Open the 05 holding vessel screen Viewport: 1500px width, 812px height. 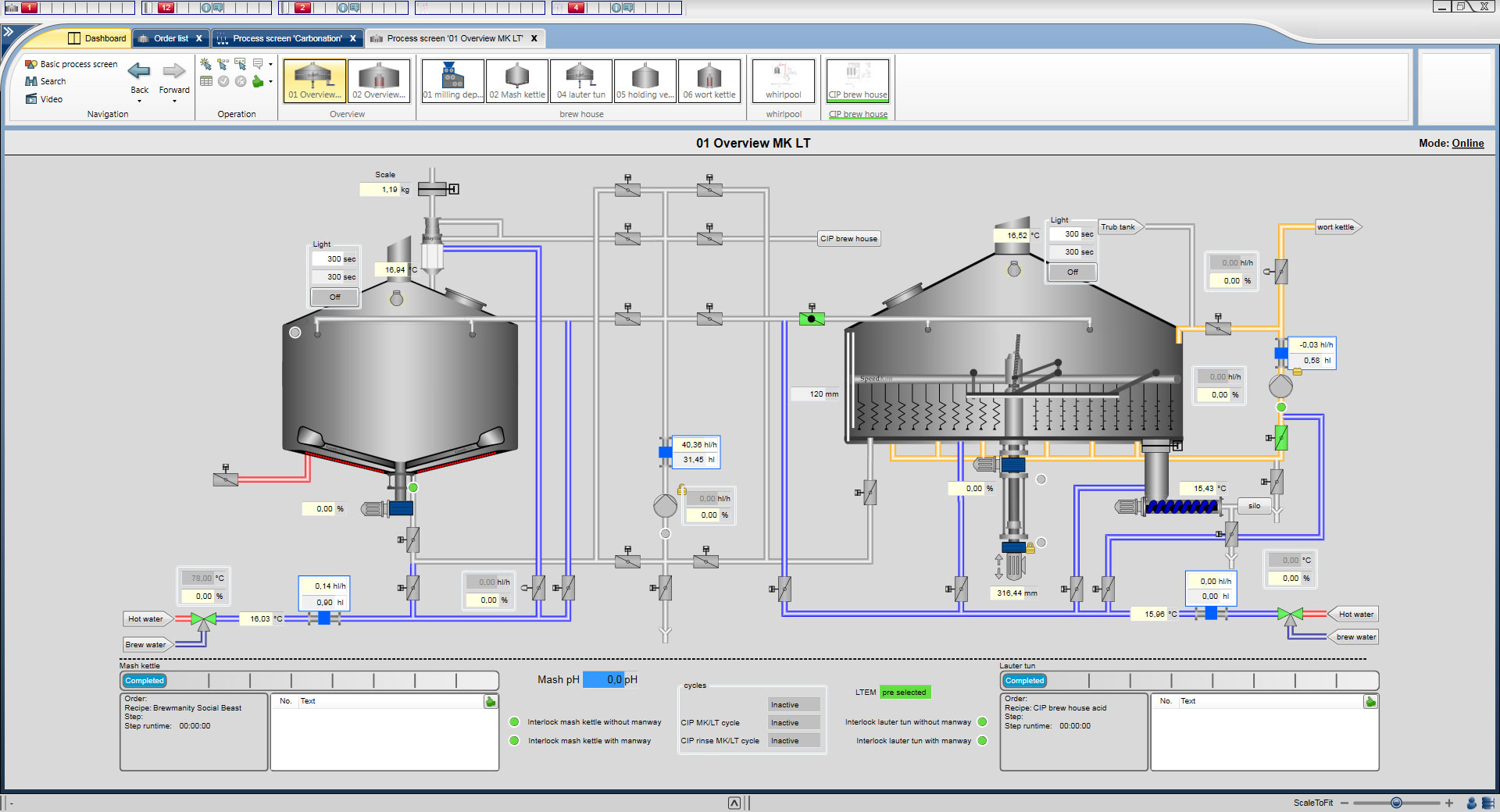click(645, 80)
